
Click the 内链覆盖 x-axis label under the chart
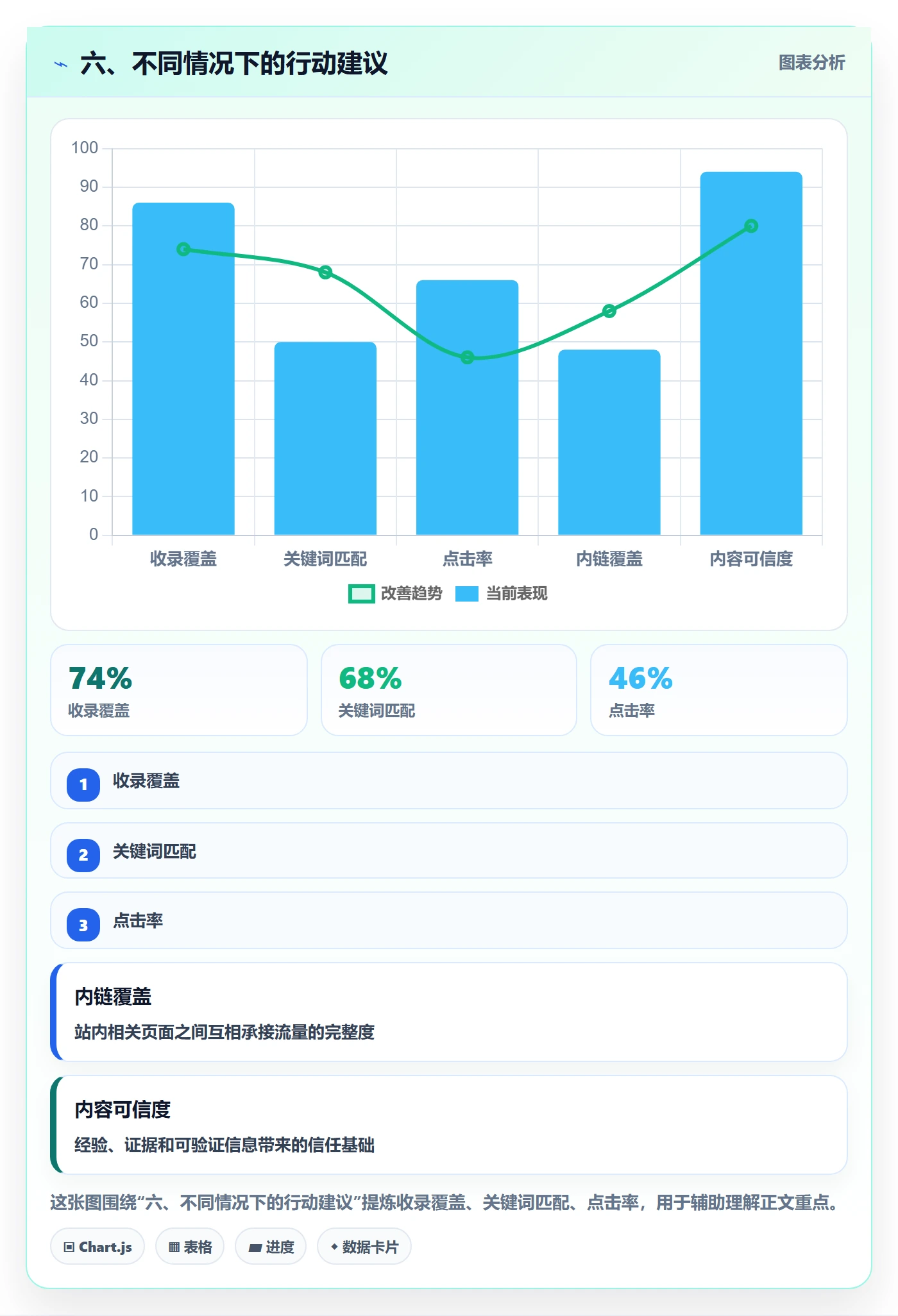609,559
